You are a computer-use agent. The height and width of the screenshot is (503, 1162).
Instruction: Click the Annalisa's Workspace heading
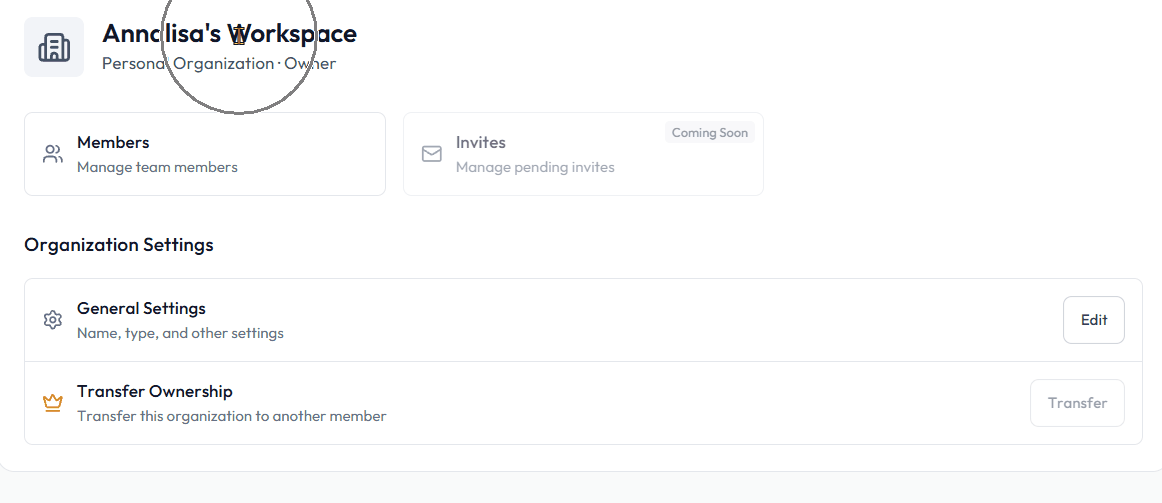click(229, 33)
